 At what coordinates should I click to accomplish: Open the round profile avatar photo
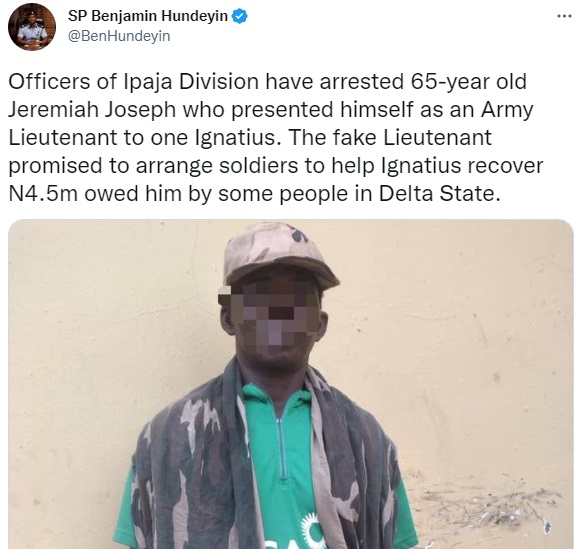click(32, 27)
